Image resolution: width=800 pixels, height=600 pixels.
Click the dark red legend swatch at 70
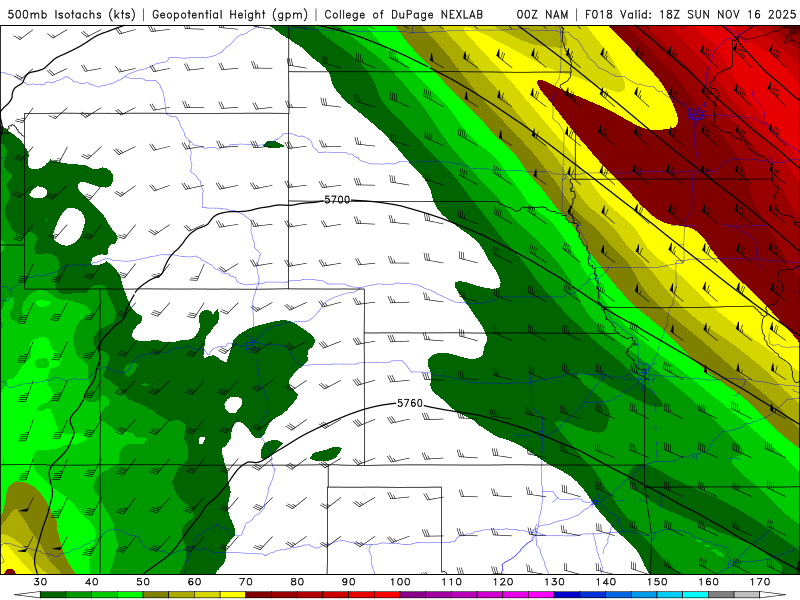pyautogui.click(x=259, y=595)
